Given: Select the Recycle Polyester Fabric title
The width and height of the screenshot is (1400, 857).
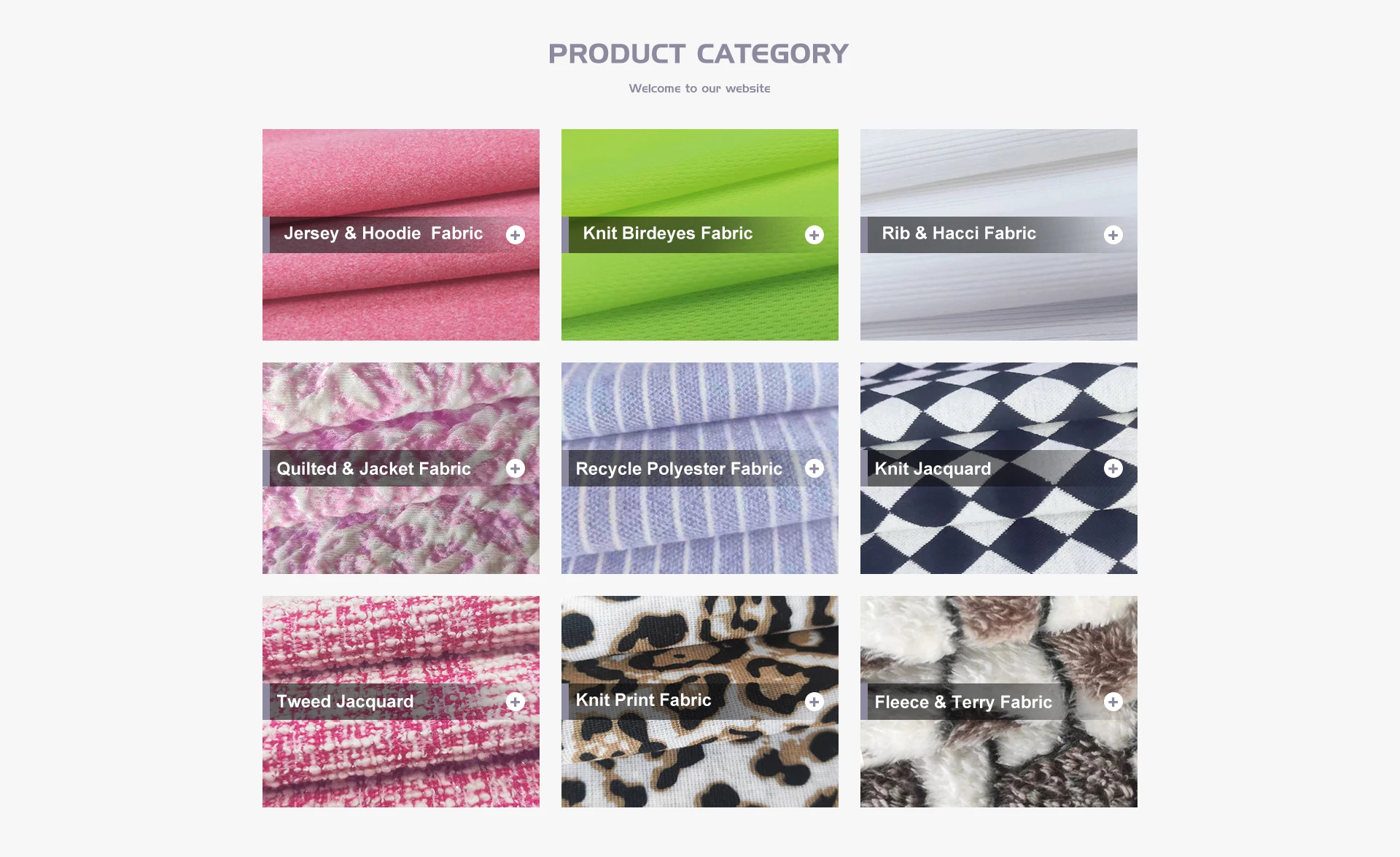Looking at the screenshot, I should (679, 469).
